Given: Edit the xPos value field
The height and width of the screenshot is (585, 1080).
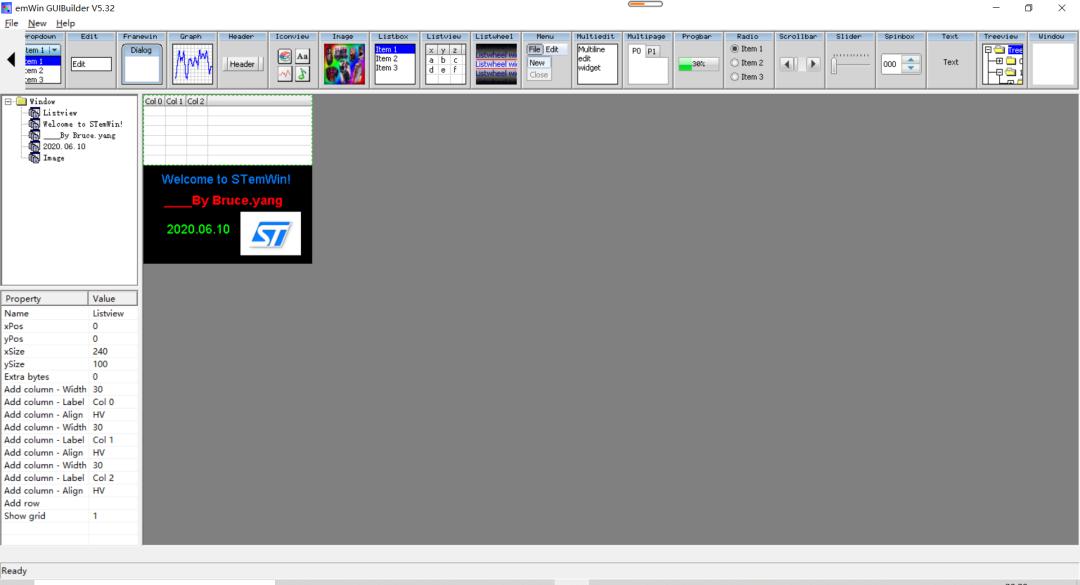Looking at the screenshot, I should point(114,326).
